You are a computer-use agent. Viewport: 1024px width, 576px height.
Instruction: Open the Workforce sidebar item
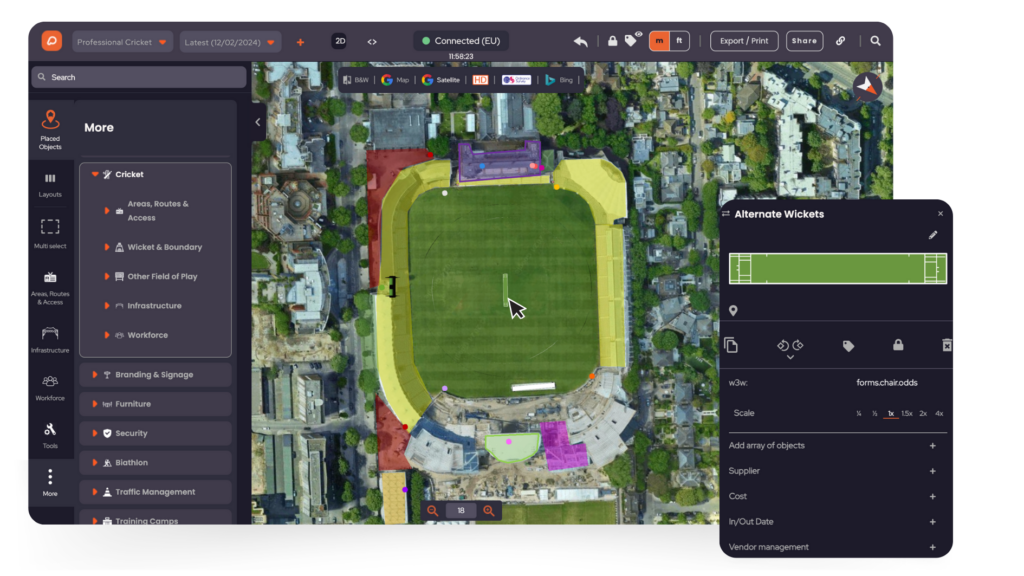point(50,387)
